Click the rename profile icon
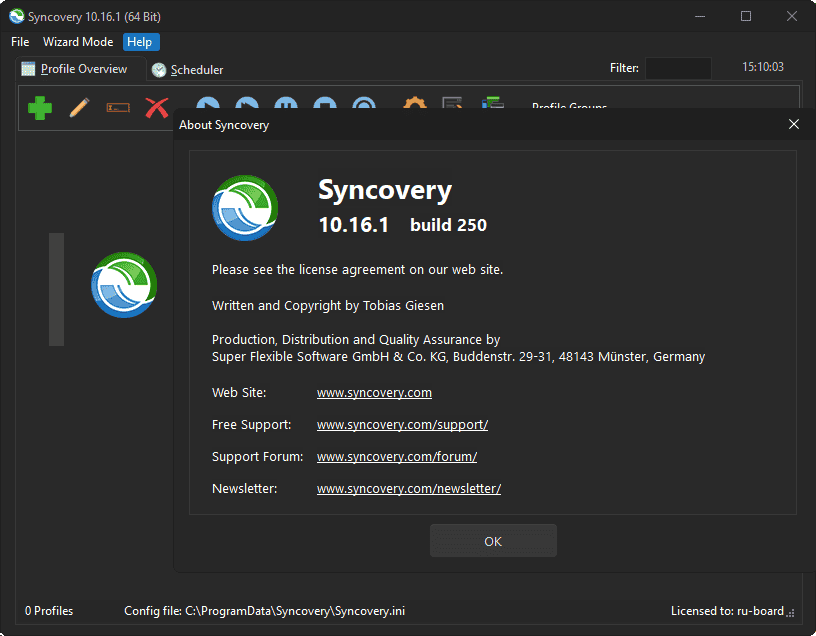The width and height of the screenshot is (816, 636). 118,108
